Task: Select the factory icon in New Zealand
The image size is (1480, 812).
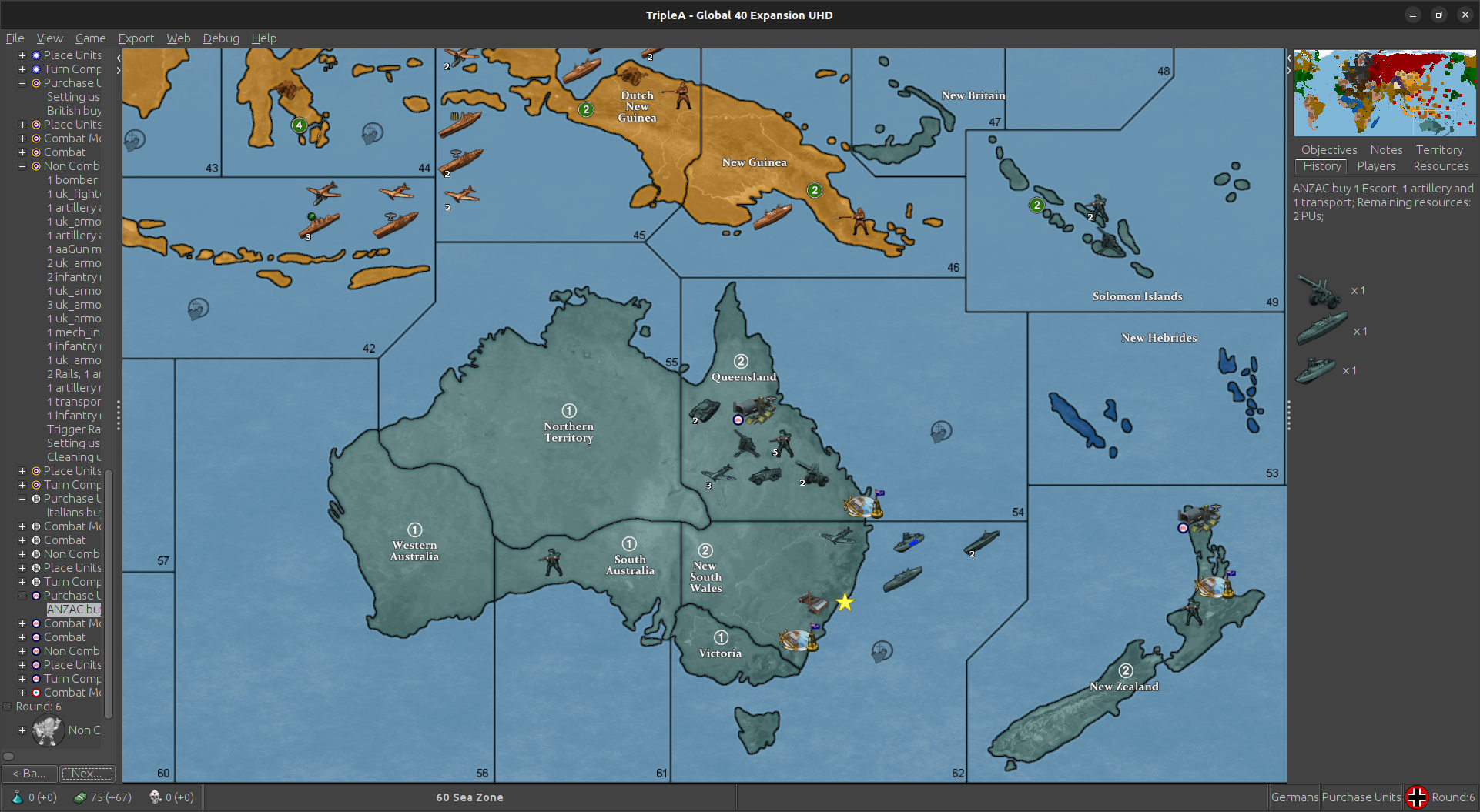Action: pyautogui.click(x=1199, y=517)
